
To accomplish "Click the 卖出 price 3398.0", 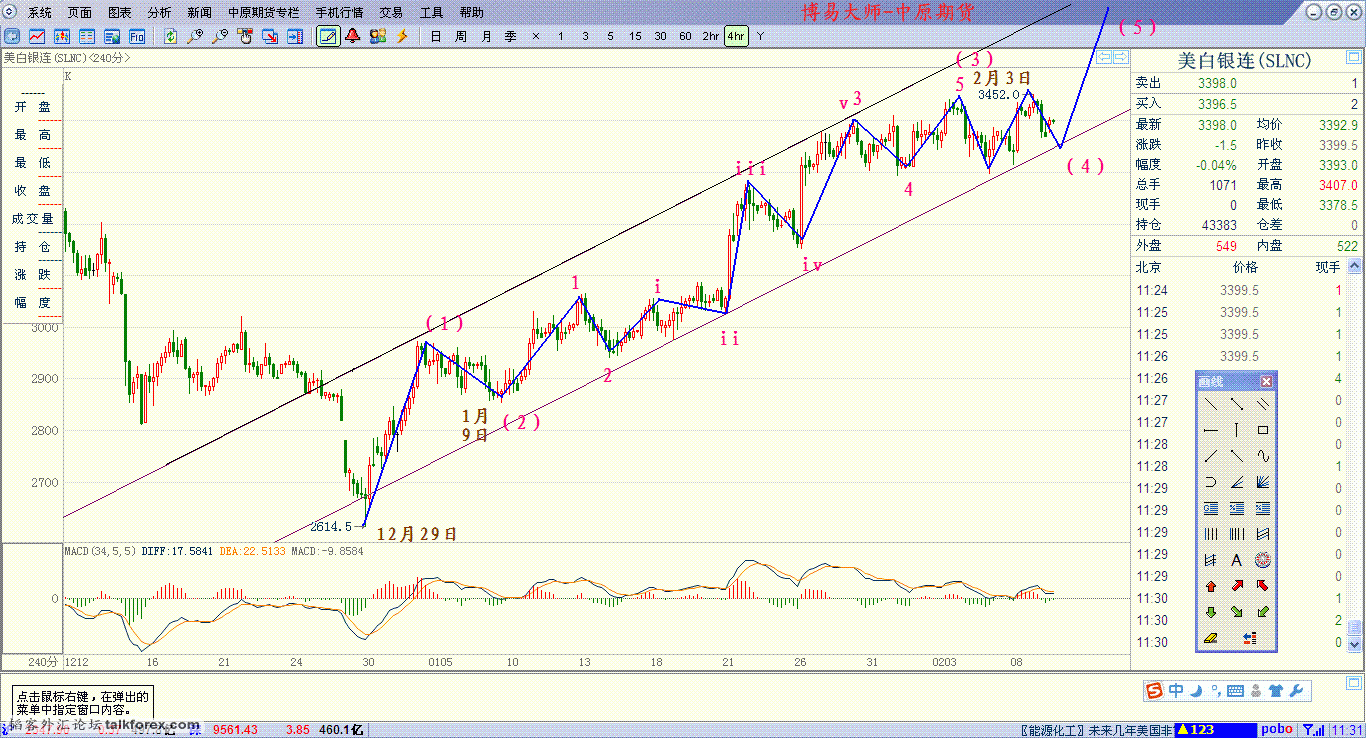I will pyautogui.click(x=1217, y=84).
